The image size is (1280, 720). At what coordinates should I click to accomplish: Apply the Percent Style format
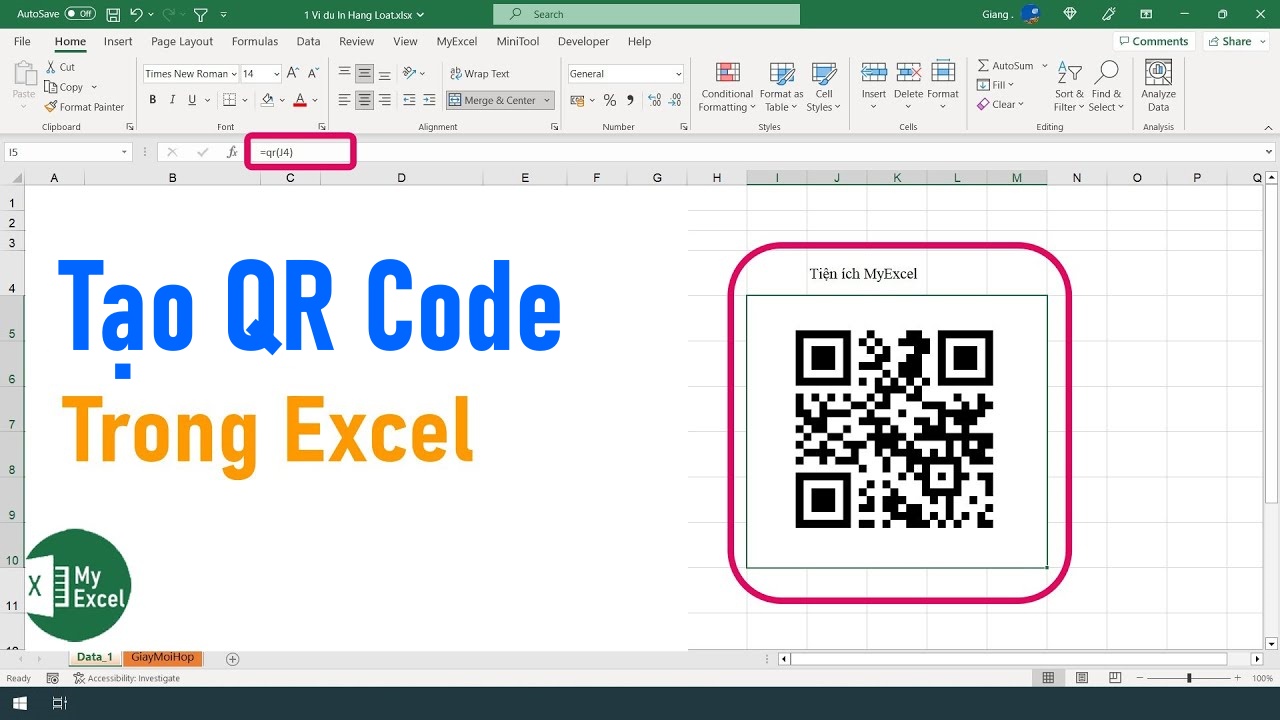[x=610, y=100]
